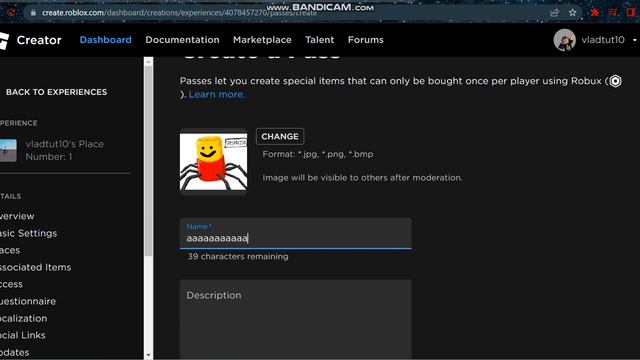Click the browser reload icon

11,13
